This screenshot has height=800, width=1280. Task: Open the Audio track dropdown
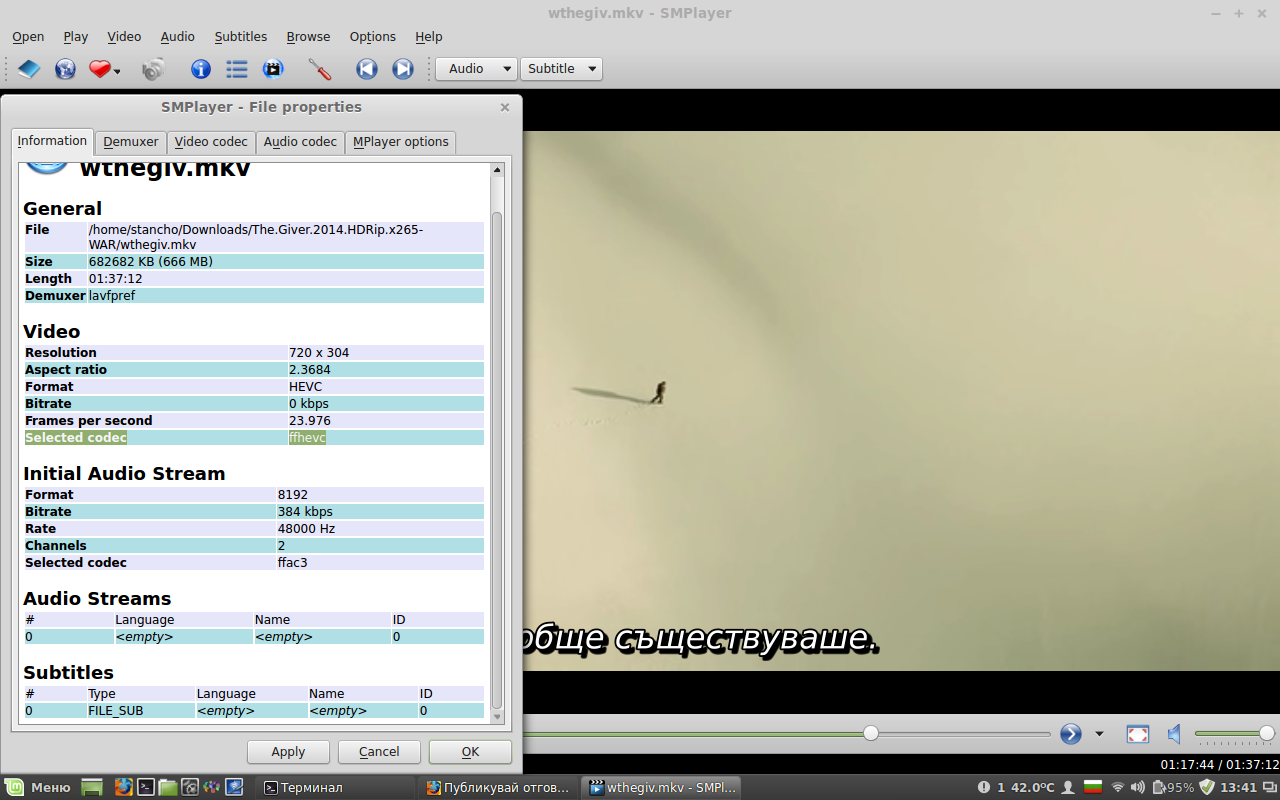pos(476,69)
